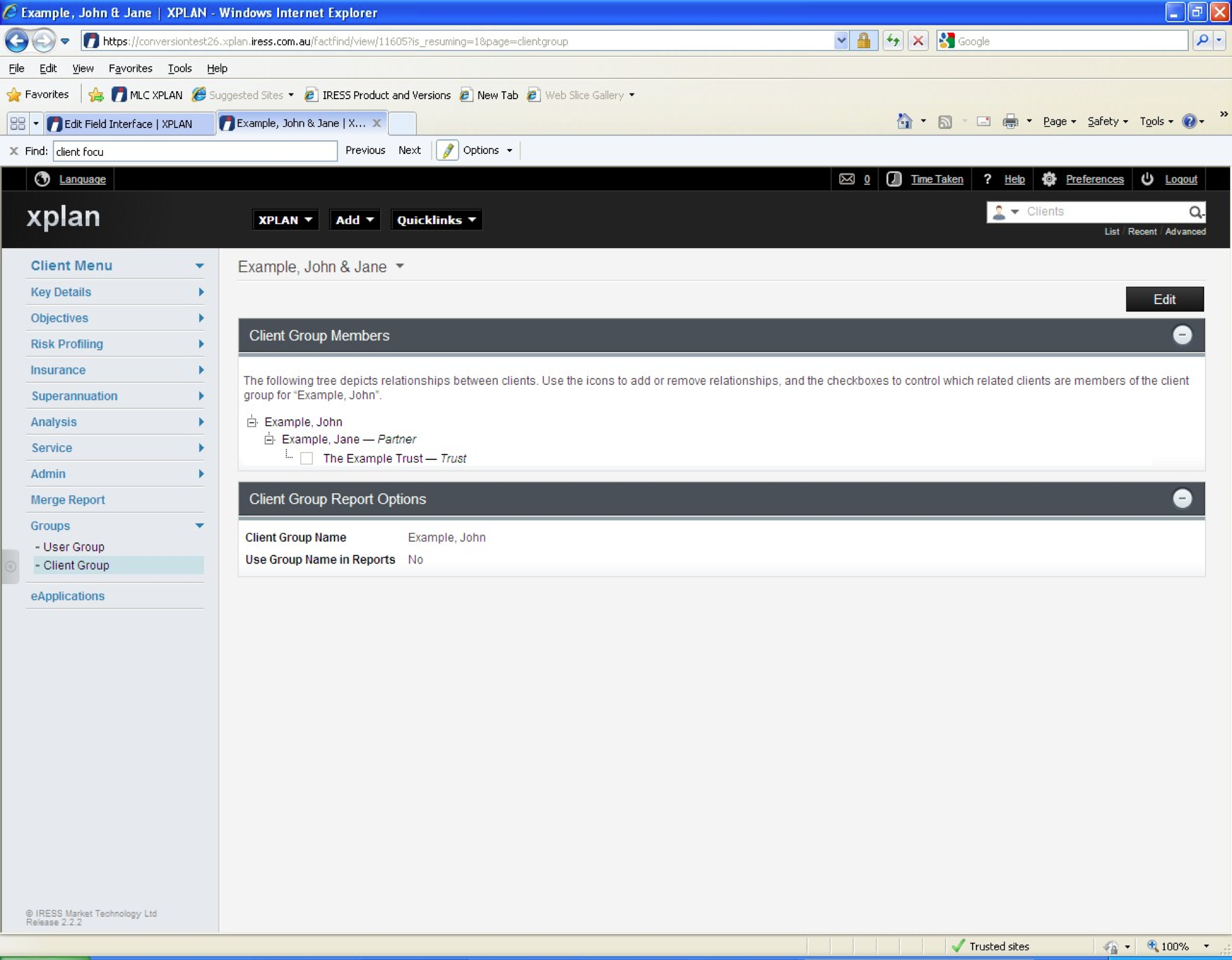Click the Find text input field
The height and width of the screenshot is (960, 1232).
pyautogui.click(x=195, y=151)
